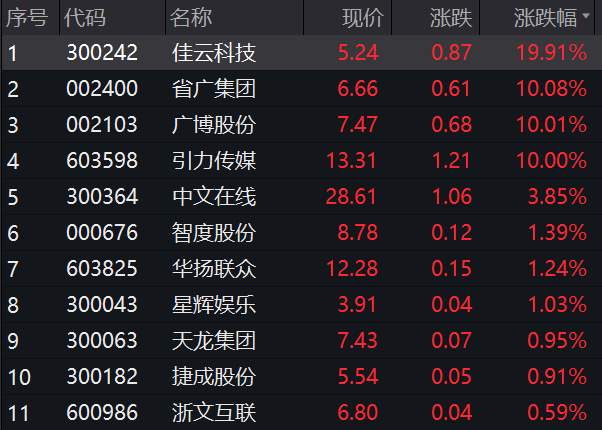Select stock name 省广集团
This screenshot has height=430, width=602.
[x=214, y=89]
